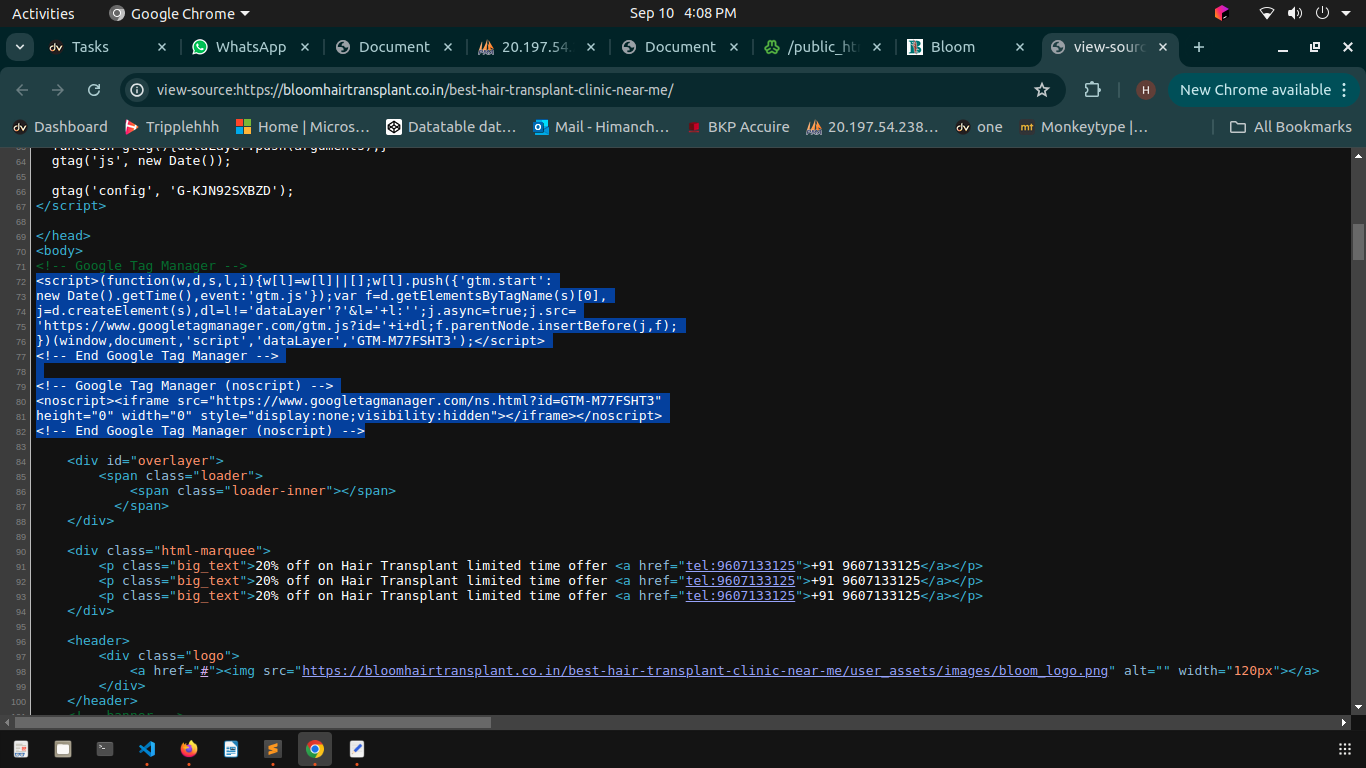Bookmark this page with the star icon
The width and height of the screenshot is (1366, 768).
click(x=1042, y=90)
